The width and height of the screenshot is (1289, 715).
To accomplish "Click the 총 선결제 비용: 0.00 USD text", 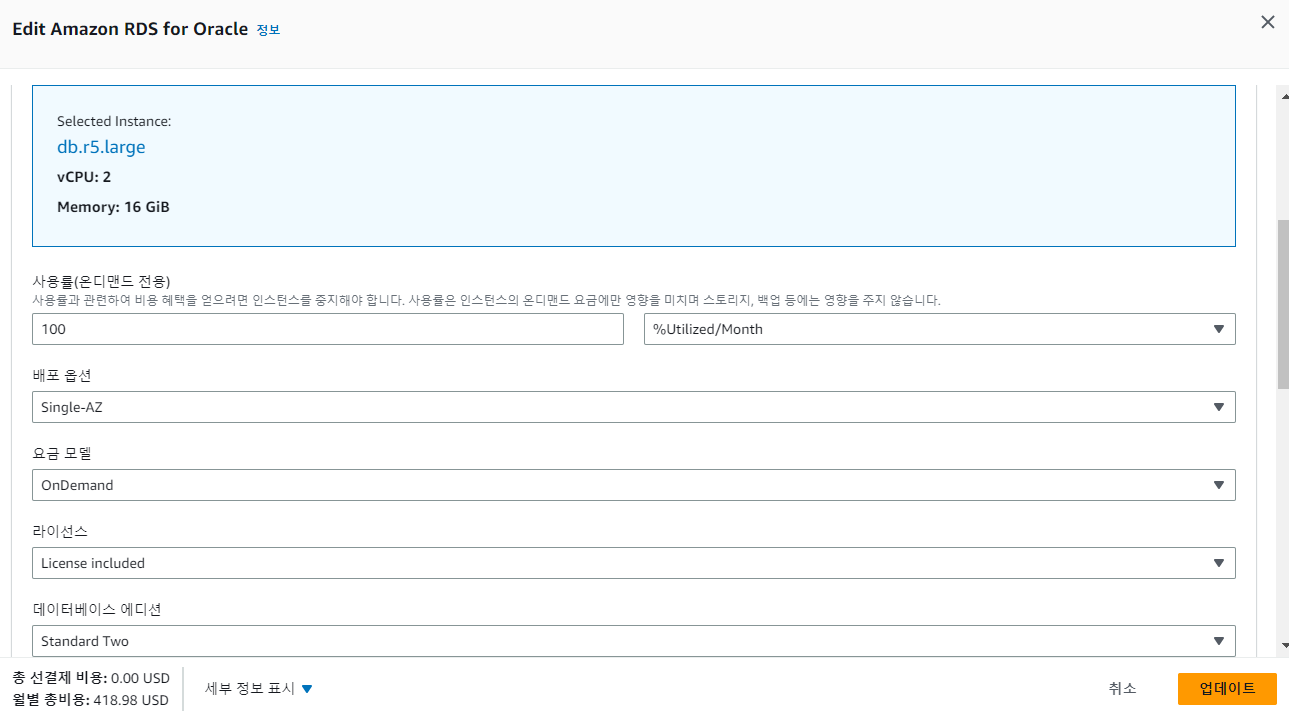I will [x=91, y=678].
